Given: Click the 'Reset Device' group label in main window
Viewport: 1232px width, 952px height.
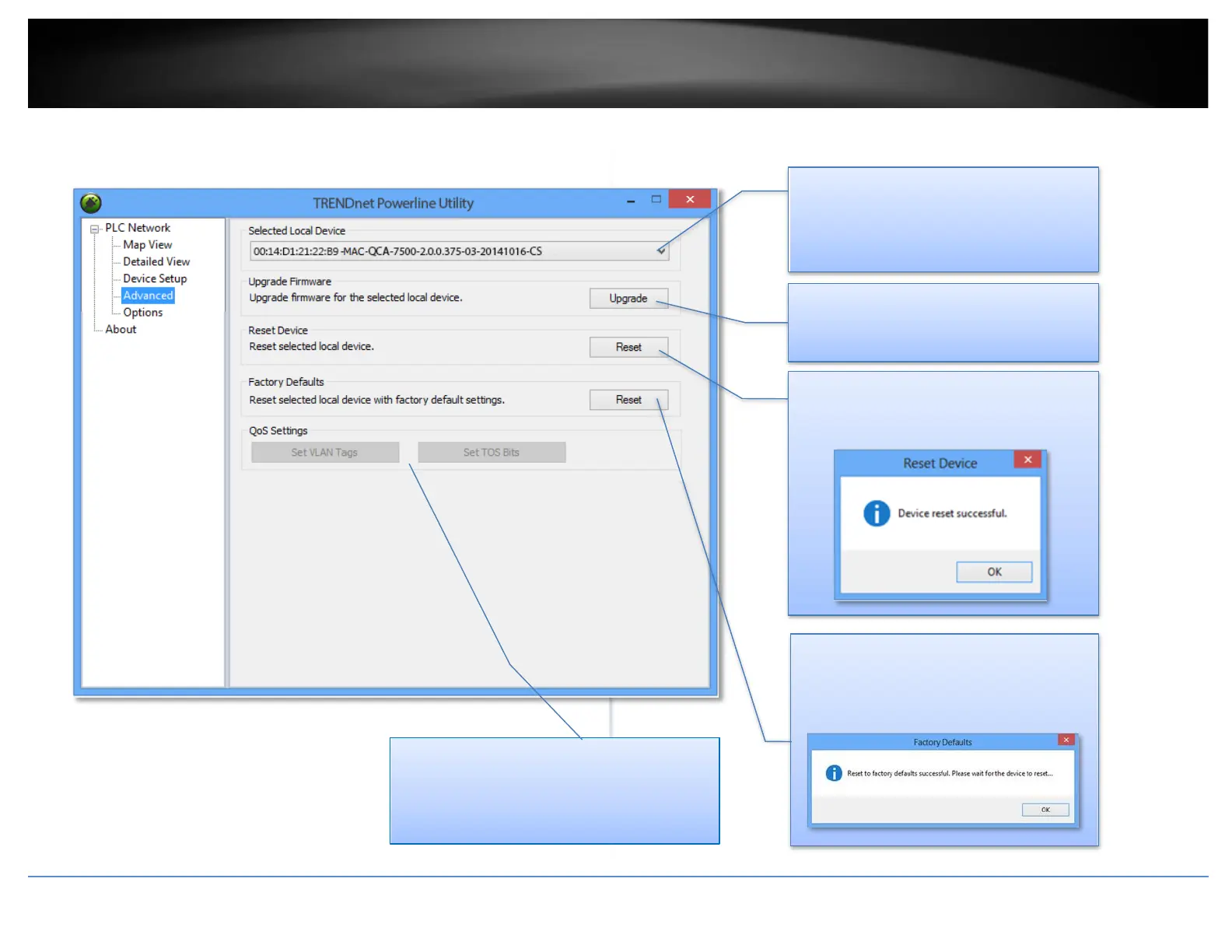Looking at the screenshot, I should coord(278,331).
